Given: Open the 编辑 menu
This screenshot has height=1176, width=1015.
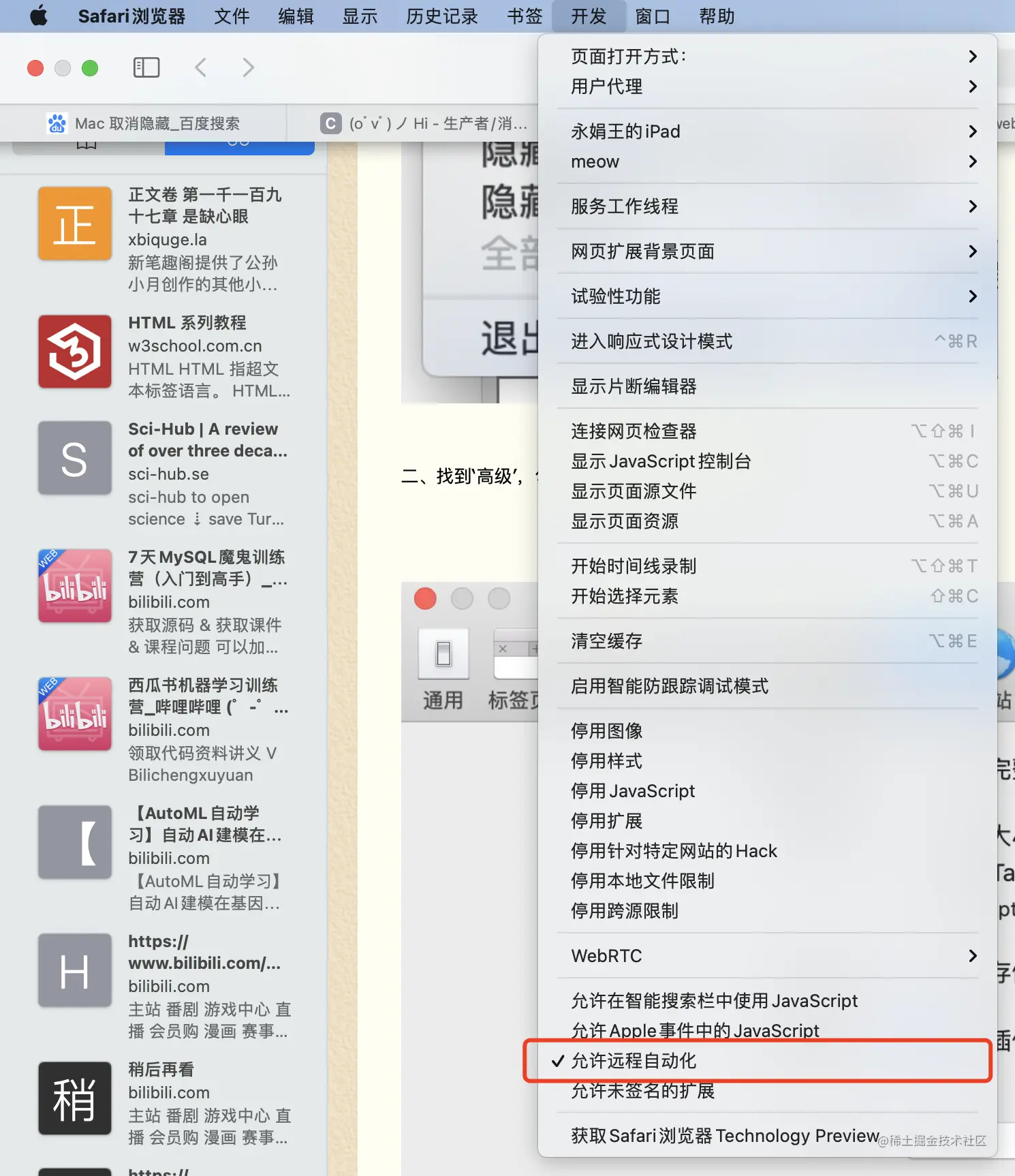Looking at the screenshot, I should 296,16.
